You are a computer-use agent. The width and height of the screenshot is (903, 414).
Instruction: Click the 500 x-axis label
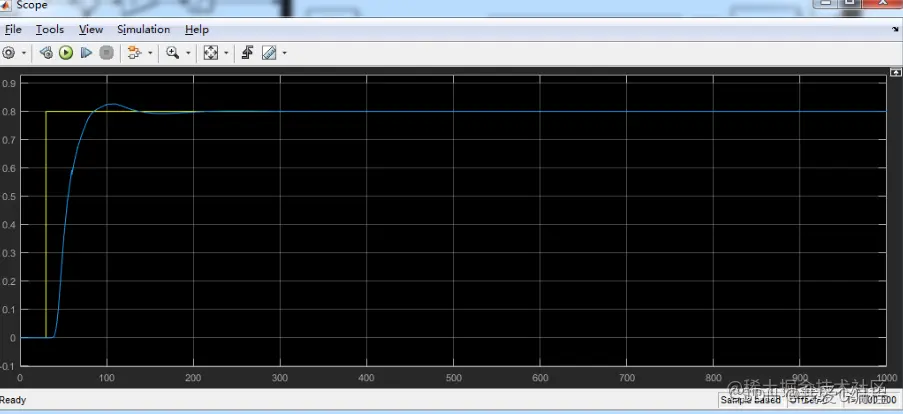pos(454,378)
